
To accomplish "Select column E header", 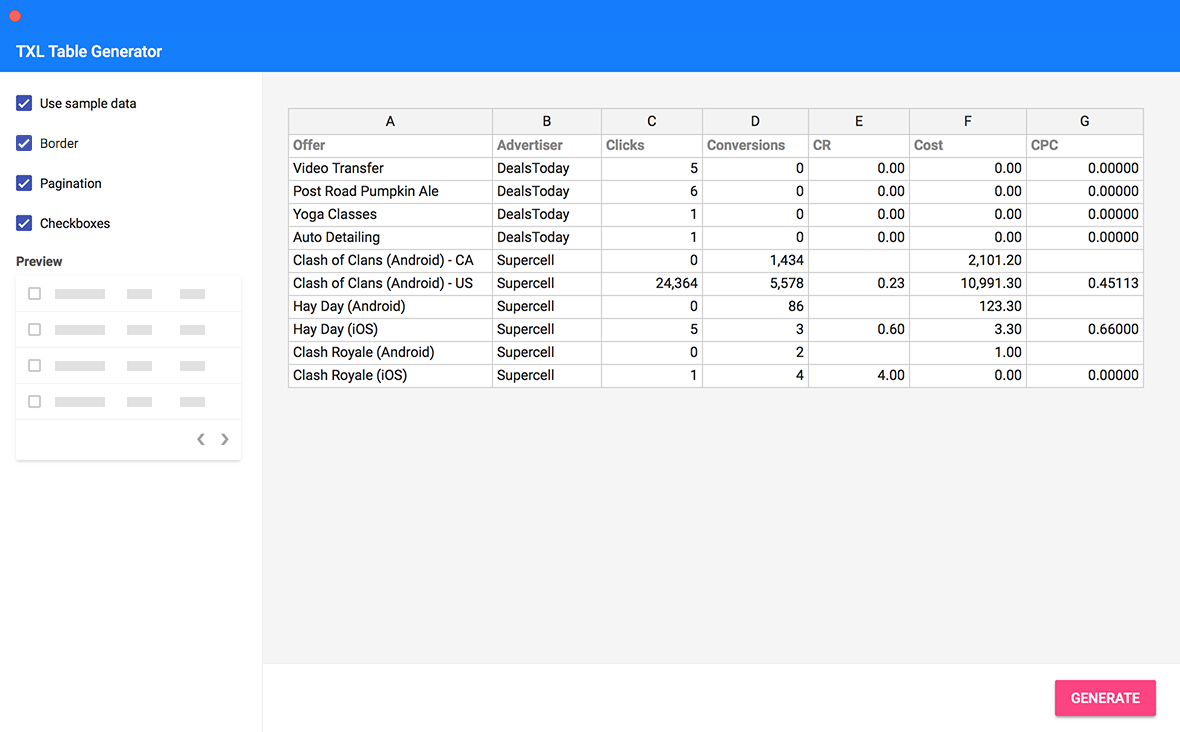I will pyautogui.click(x=859, y=121).
